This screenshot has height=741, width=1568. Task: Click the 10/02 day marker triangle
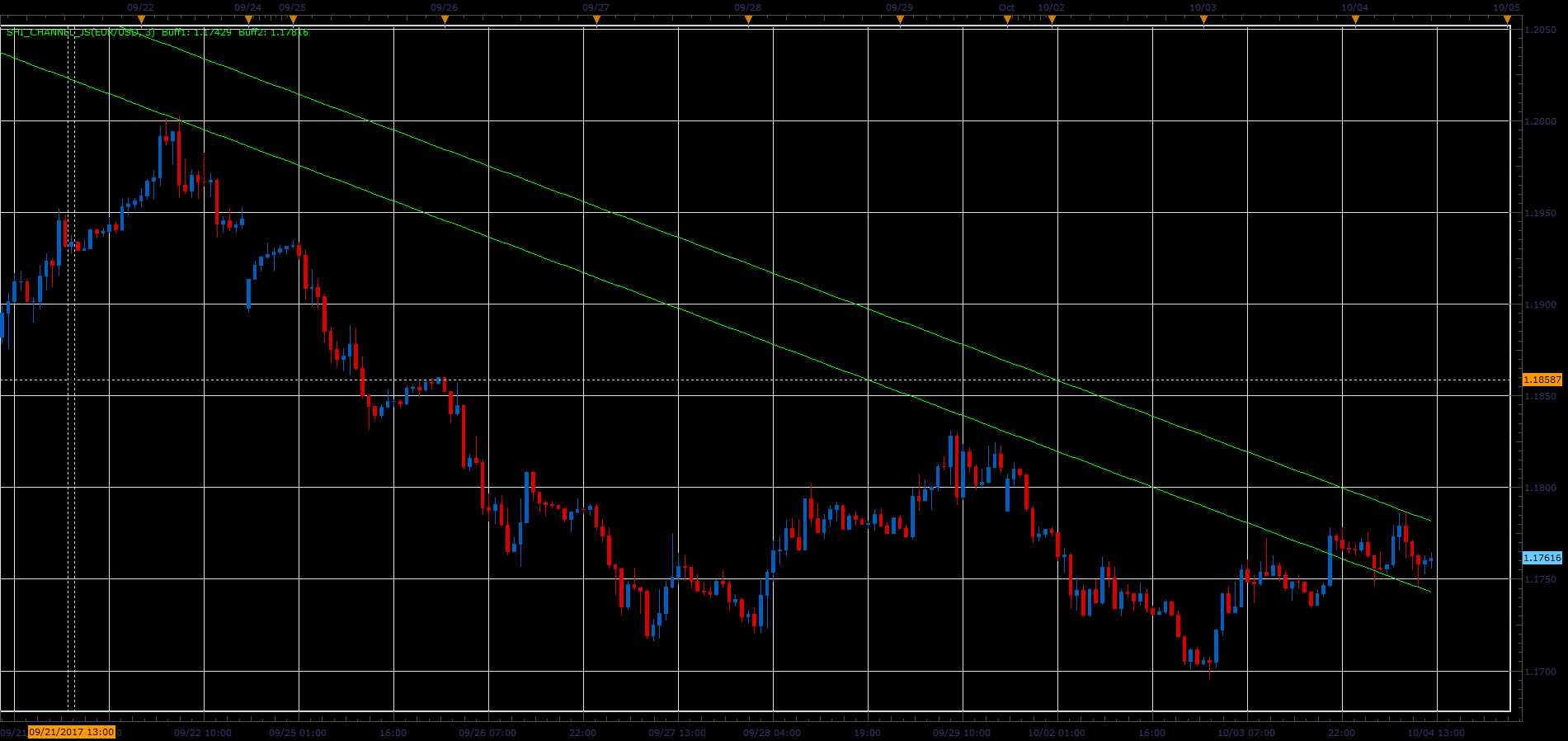point(1052,20)
